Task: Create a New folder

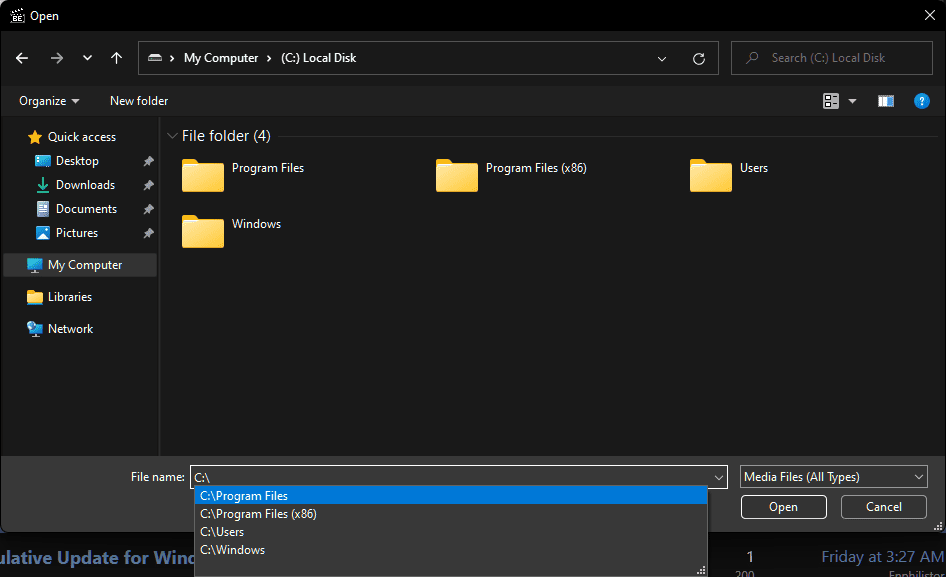Action: pos(139,101)
